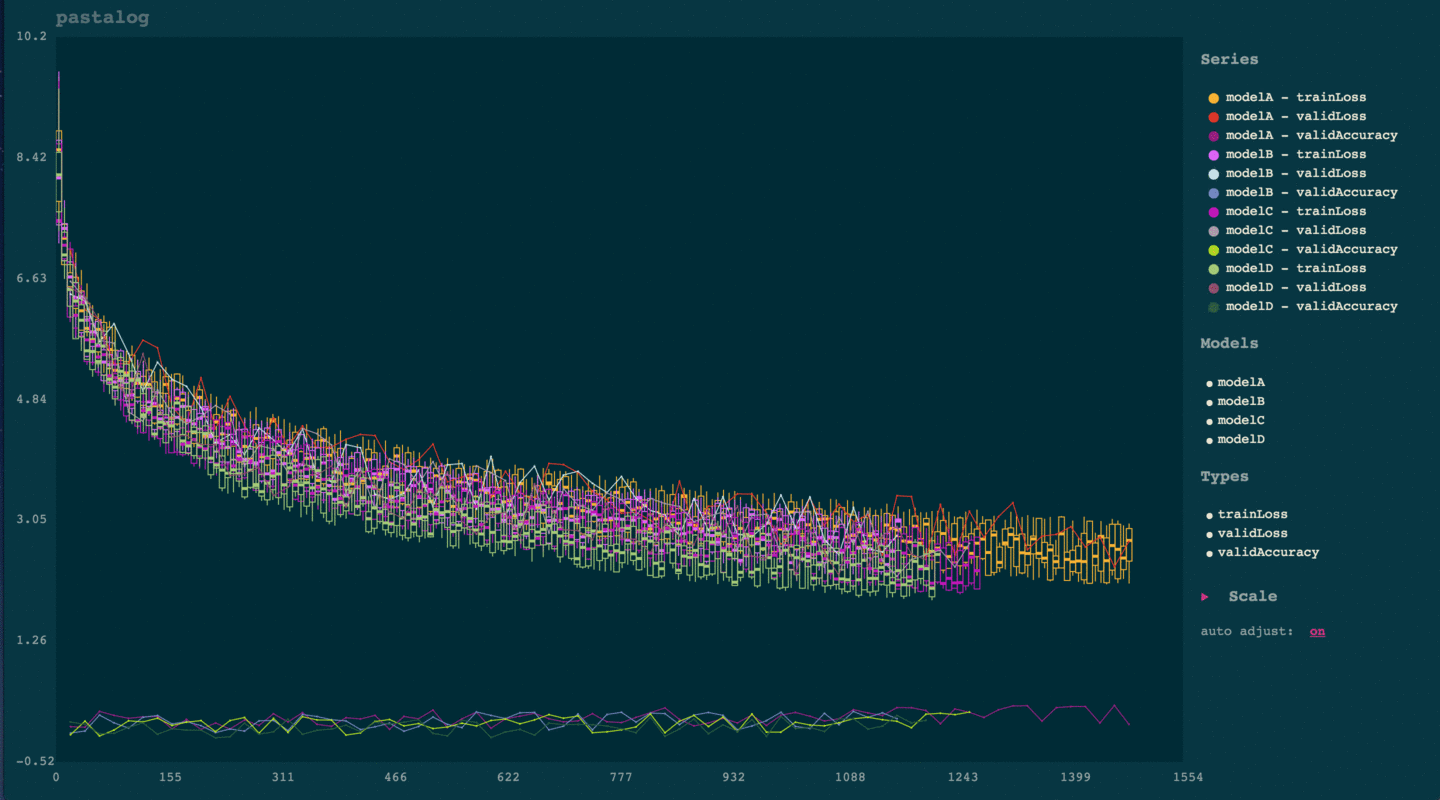The image size is (1440, 800).
Task: Toggle the trainLoss type filter
Action: point(1253,514)
